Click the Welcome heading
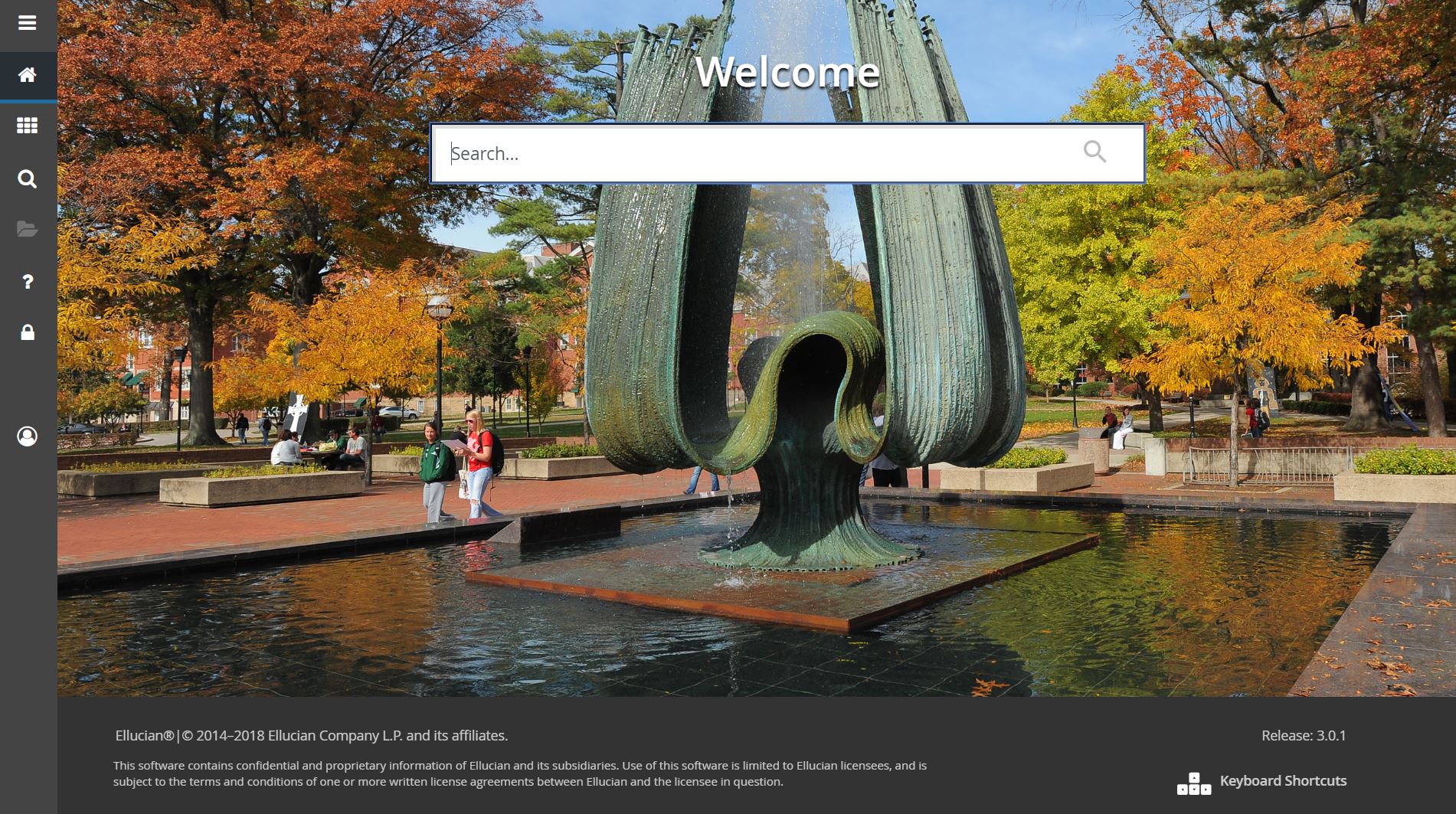Screen dimensions: 1456x814 tap(787, 71)
